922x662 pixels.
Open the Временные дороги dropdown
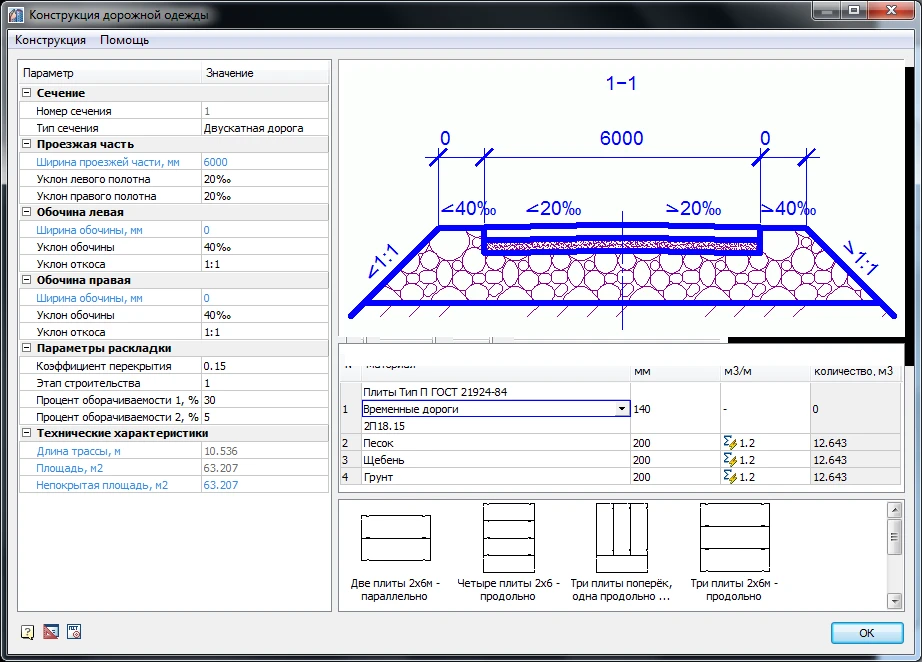point(622,409)
